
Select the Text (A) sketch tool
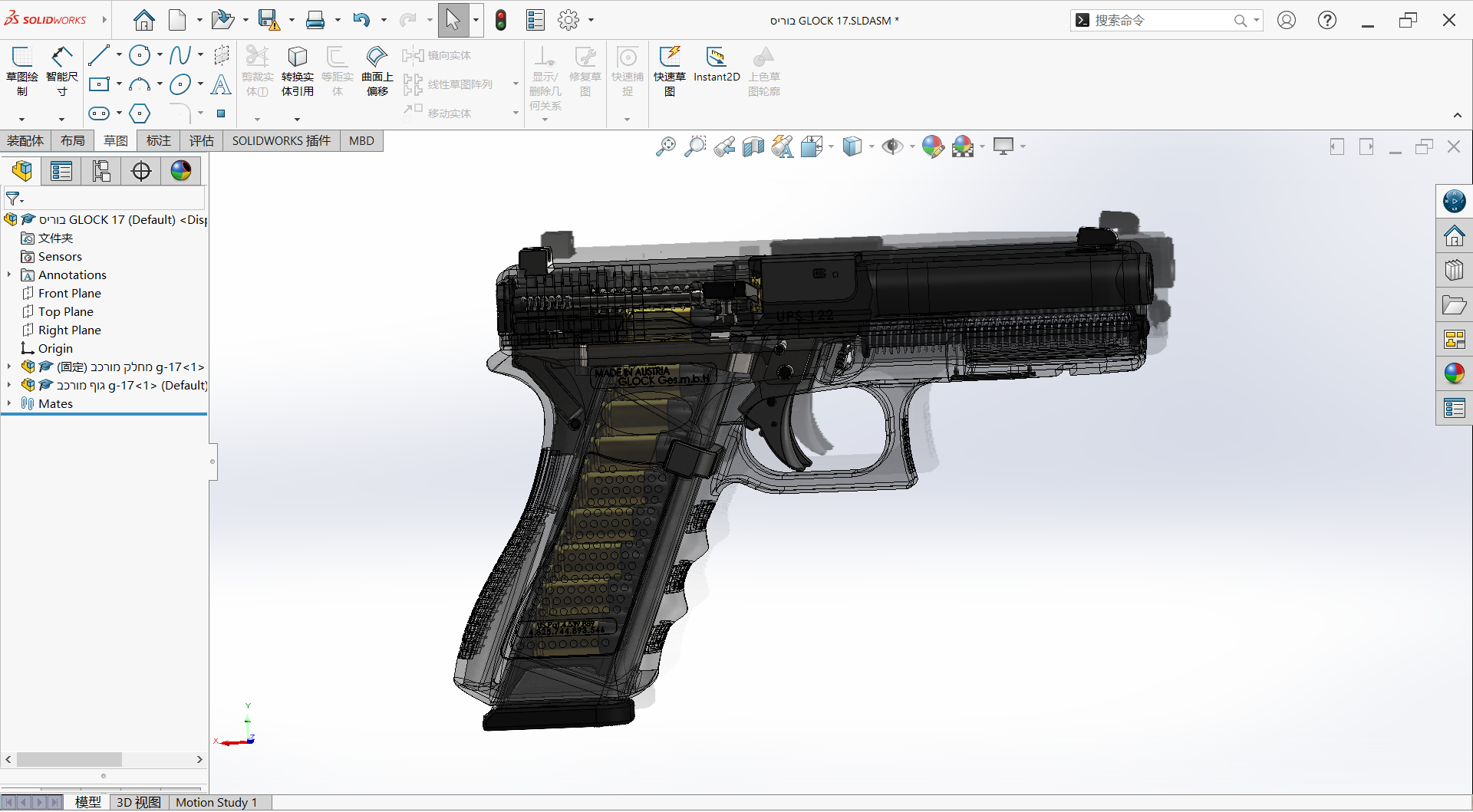(221, 84)
